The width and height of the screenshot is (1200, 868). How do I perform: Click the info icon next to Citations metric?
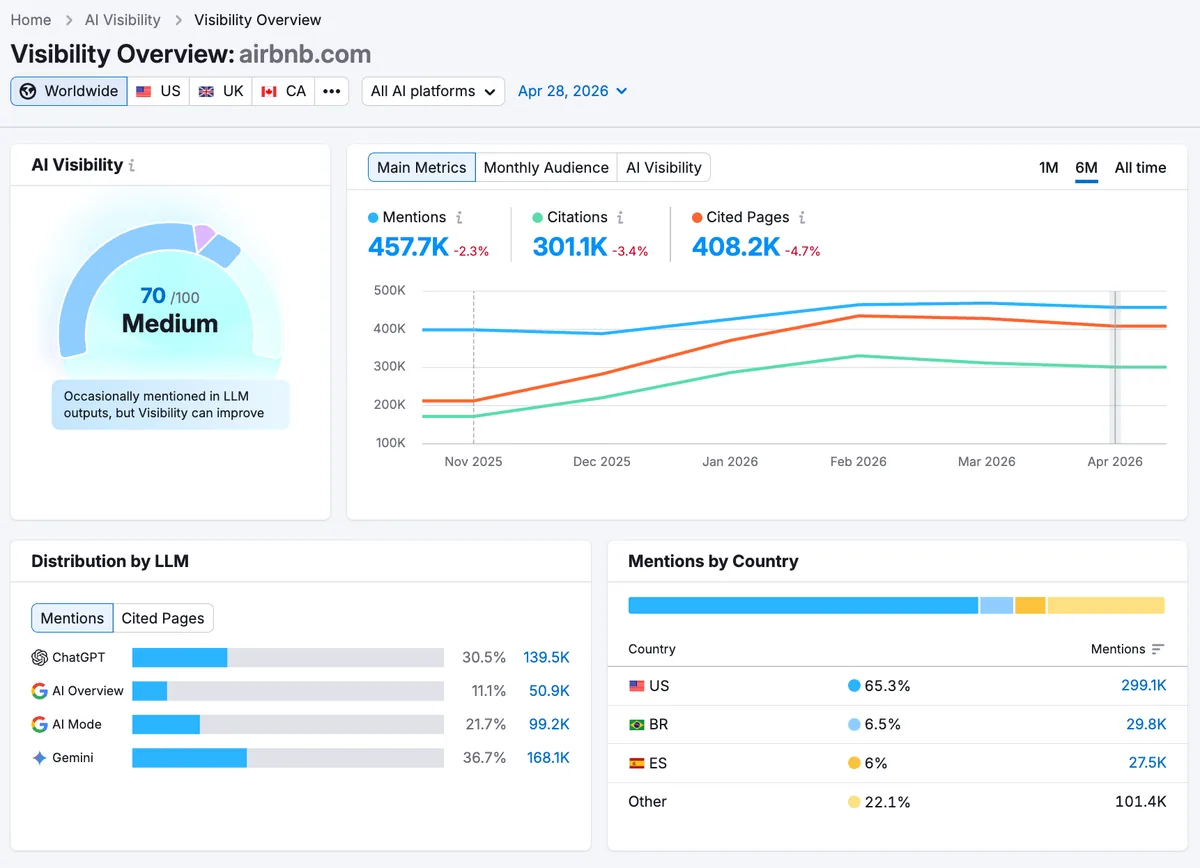620,217
